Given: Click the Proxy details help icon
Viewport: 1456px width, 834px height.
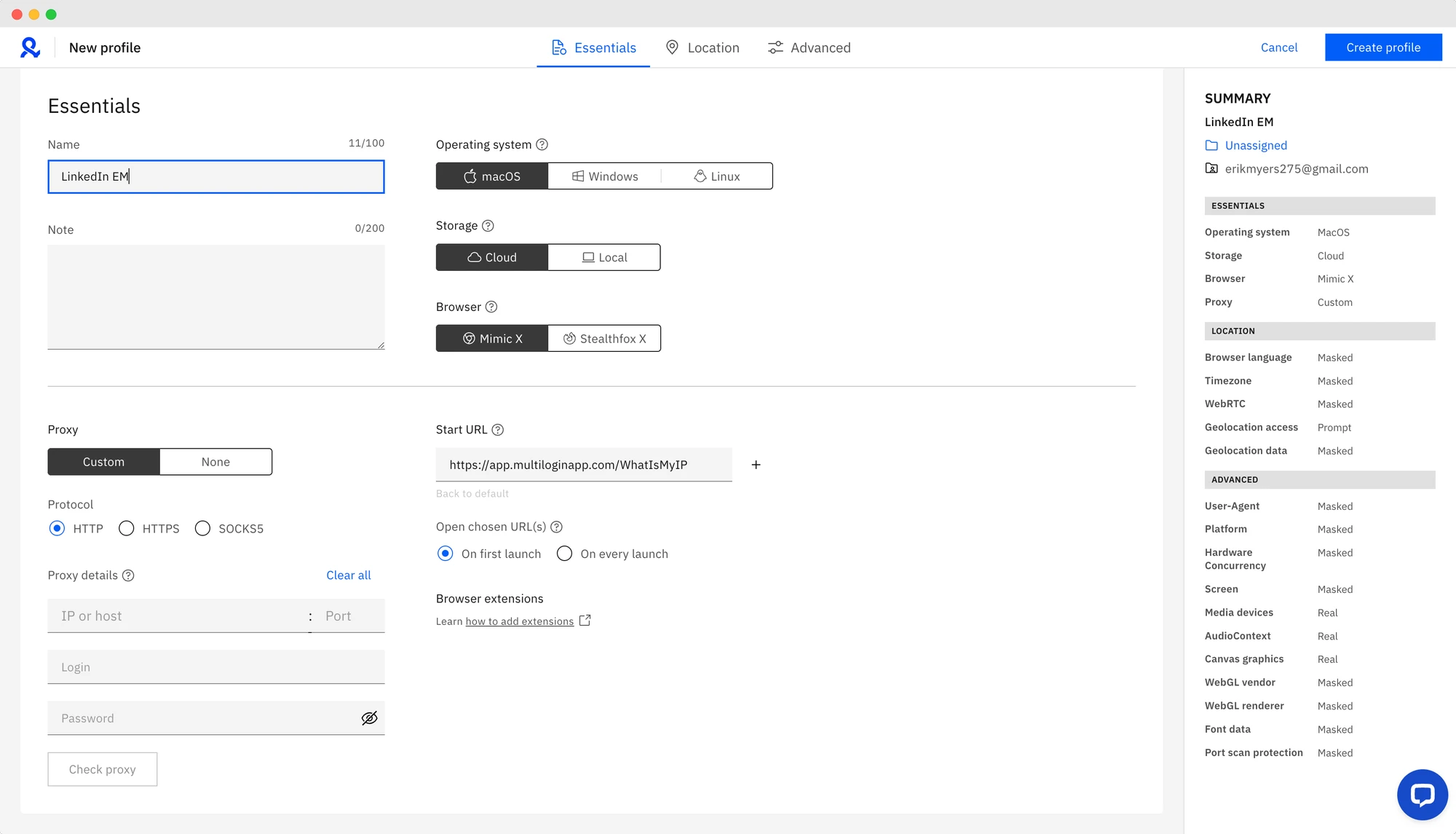Looking at the screenshot, I should tap(128, 575).
